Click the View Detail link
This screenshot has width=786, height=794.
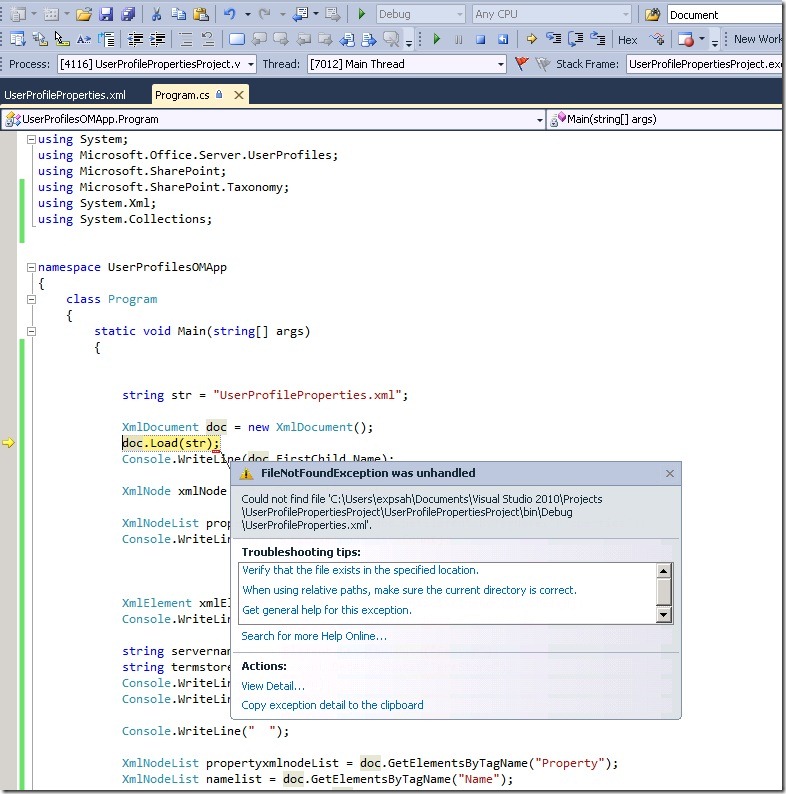[x=273, y=686]
